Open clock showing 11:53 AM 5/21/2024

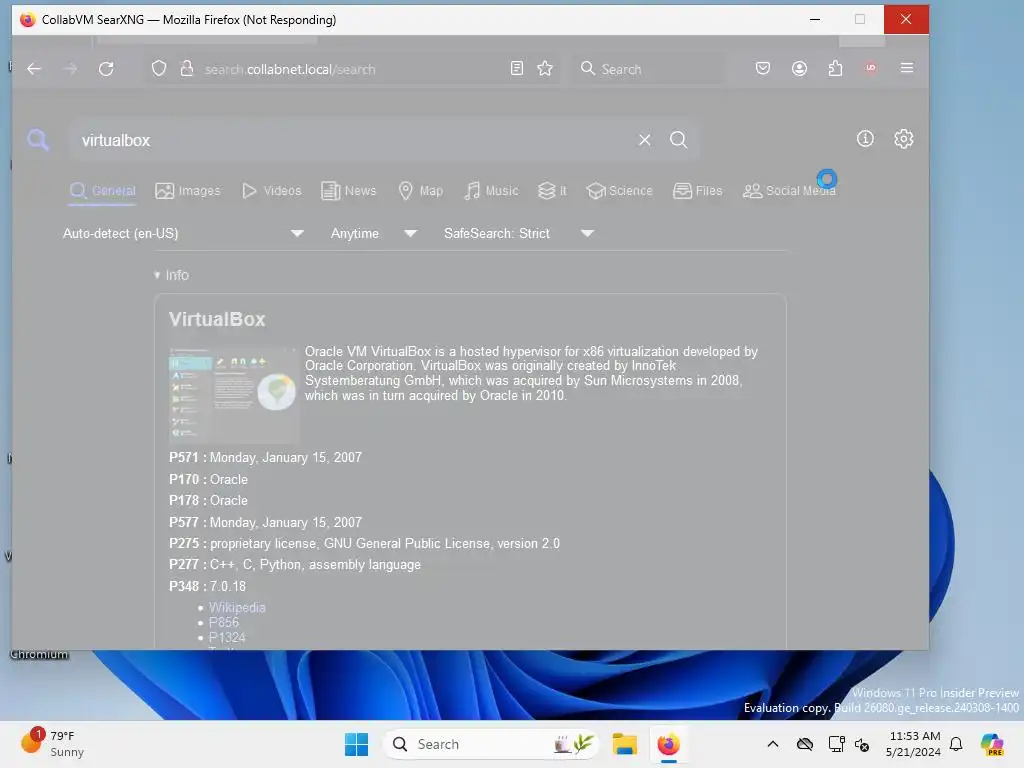click(914, 744)
